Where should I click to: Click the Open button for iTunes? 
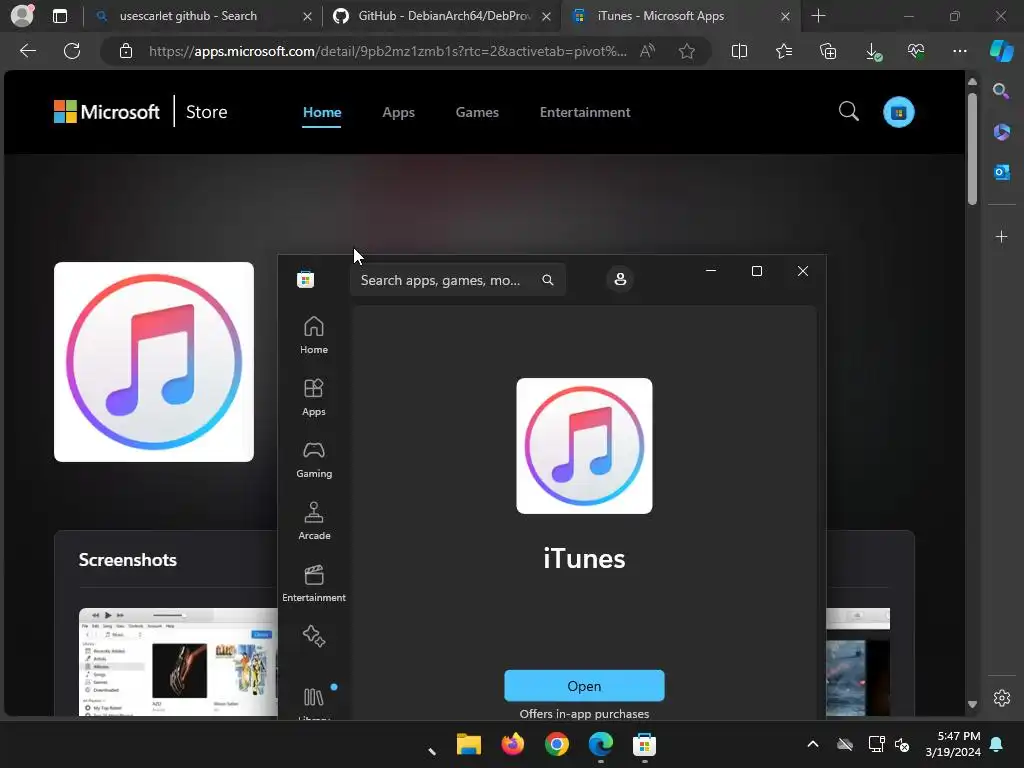584,686
